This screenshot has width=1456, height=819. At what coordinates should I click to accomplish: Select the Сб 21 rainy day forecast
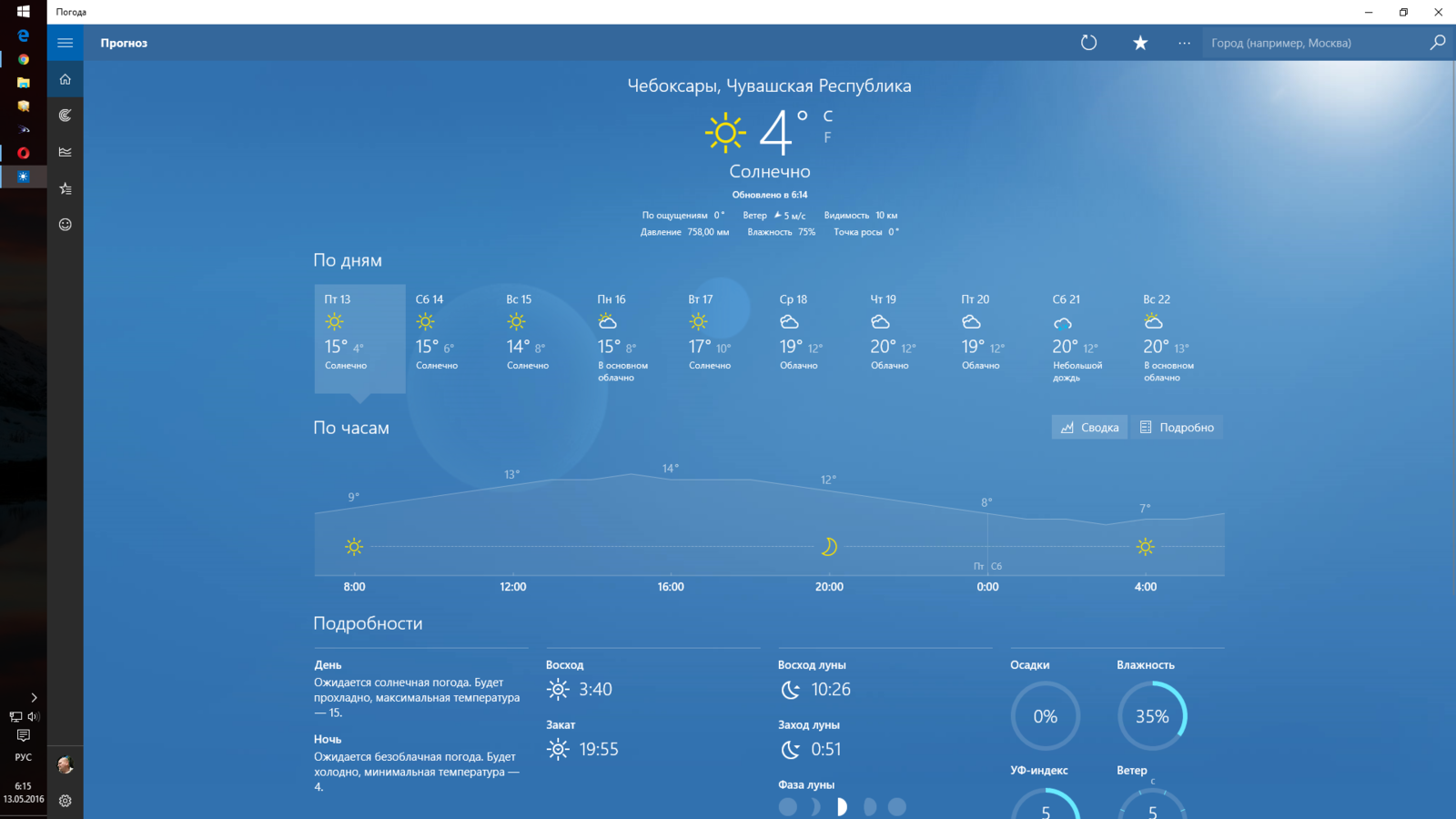(x=1087, y=337)
